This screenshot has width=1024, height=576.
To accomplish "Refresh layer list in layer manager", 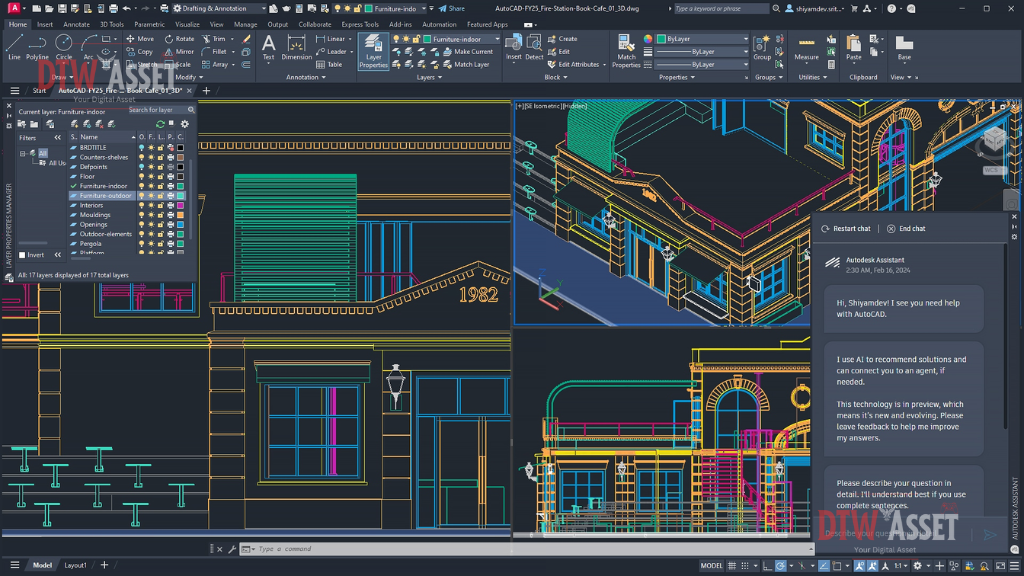I will 160,124.
